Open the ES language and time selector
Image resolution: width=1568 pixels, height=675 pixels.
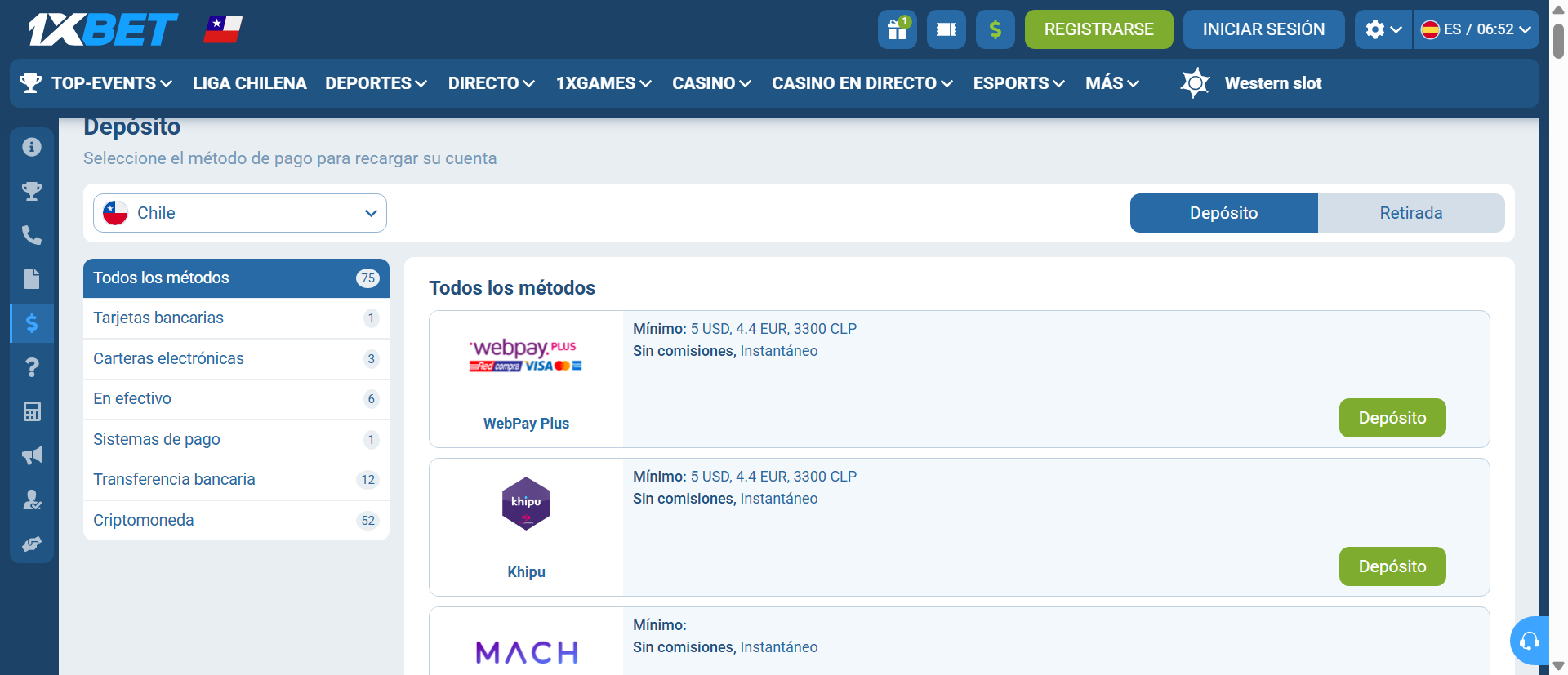coord(1476,29)
